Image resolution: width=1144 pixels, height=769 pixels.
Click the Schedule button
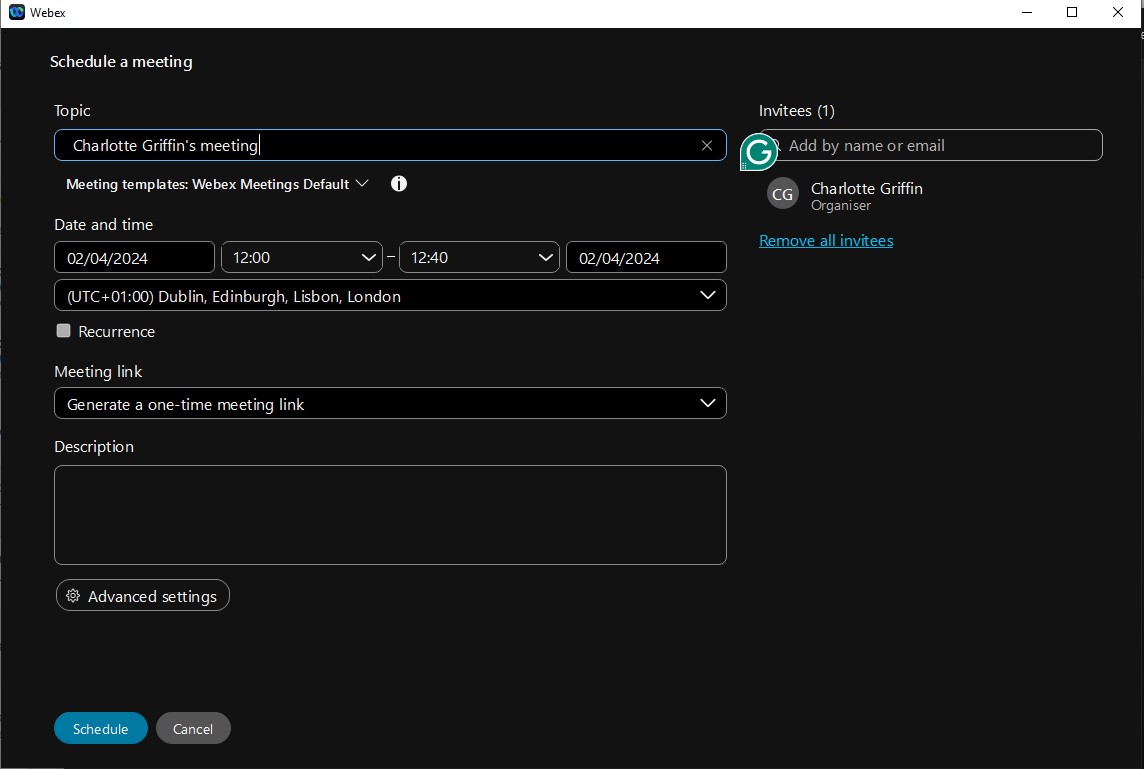[x=100, y=728]
